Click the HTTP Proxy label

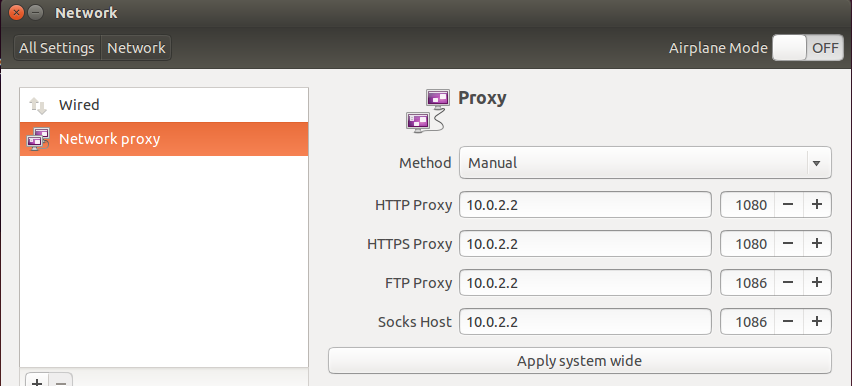click(414, 205)
